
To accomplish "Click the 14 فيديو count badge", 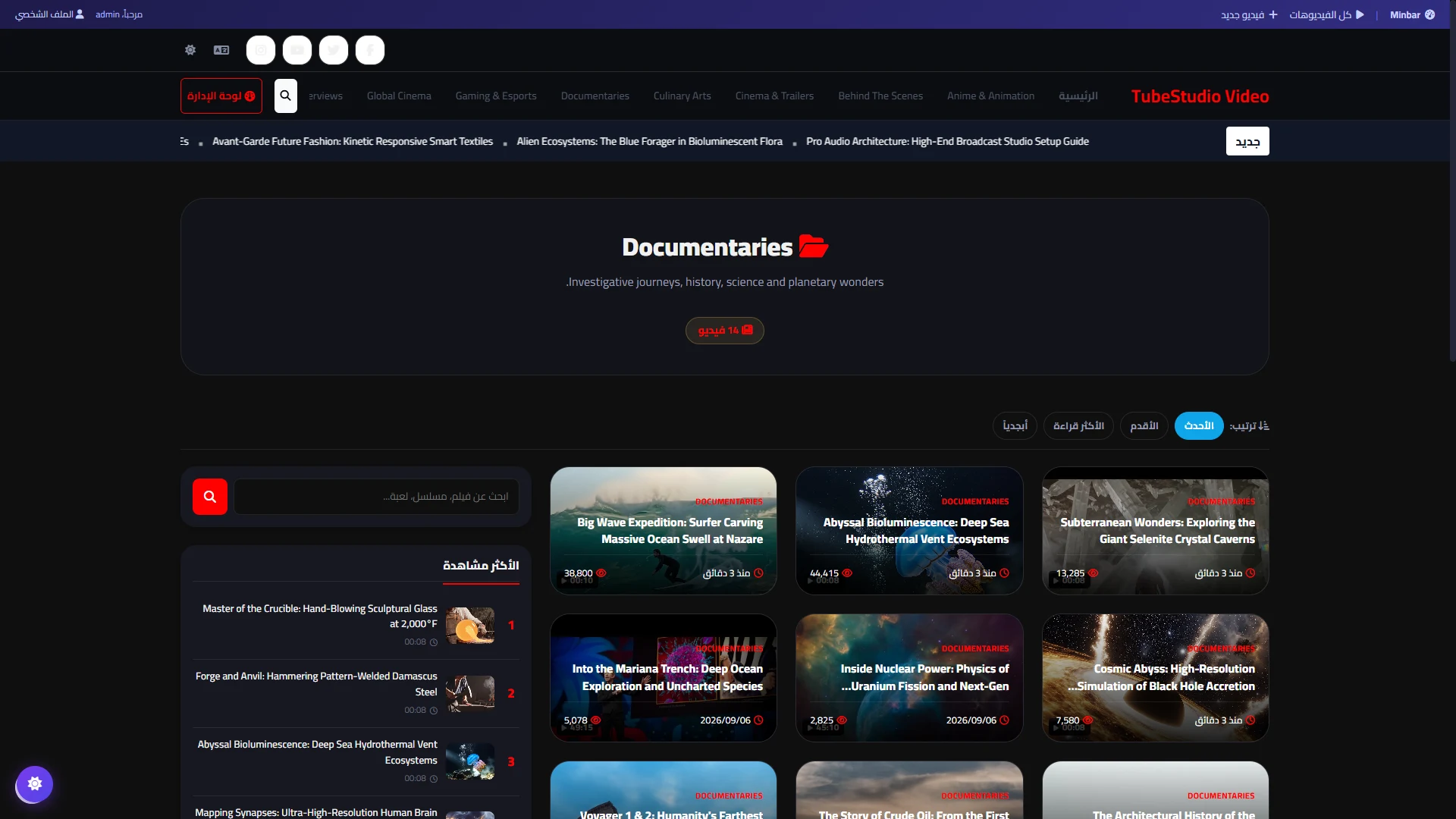I will [725, 331].
